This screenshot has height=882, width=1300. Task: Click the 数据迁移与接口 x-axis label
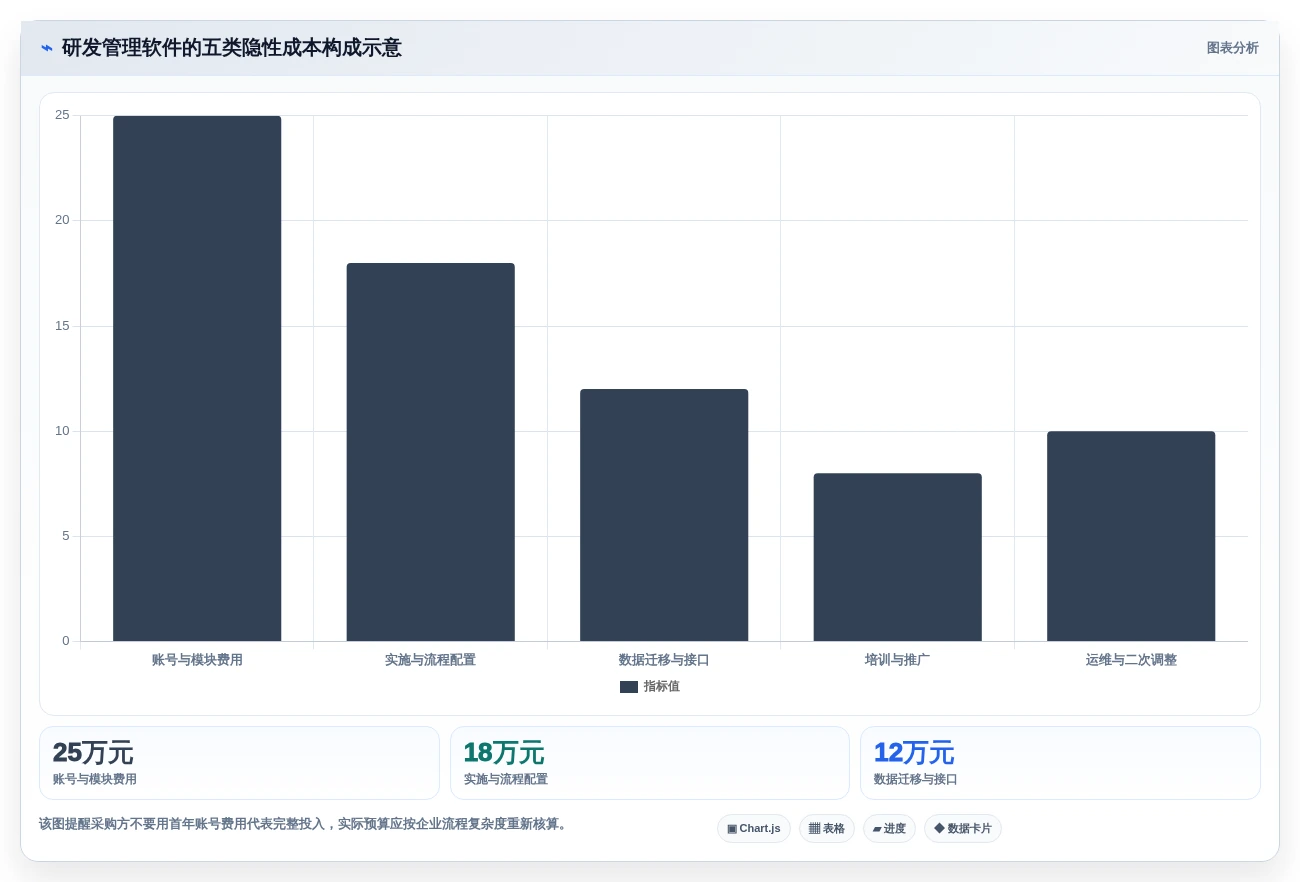(664, 660)
